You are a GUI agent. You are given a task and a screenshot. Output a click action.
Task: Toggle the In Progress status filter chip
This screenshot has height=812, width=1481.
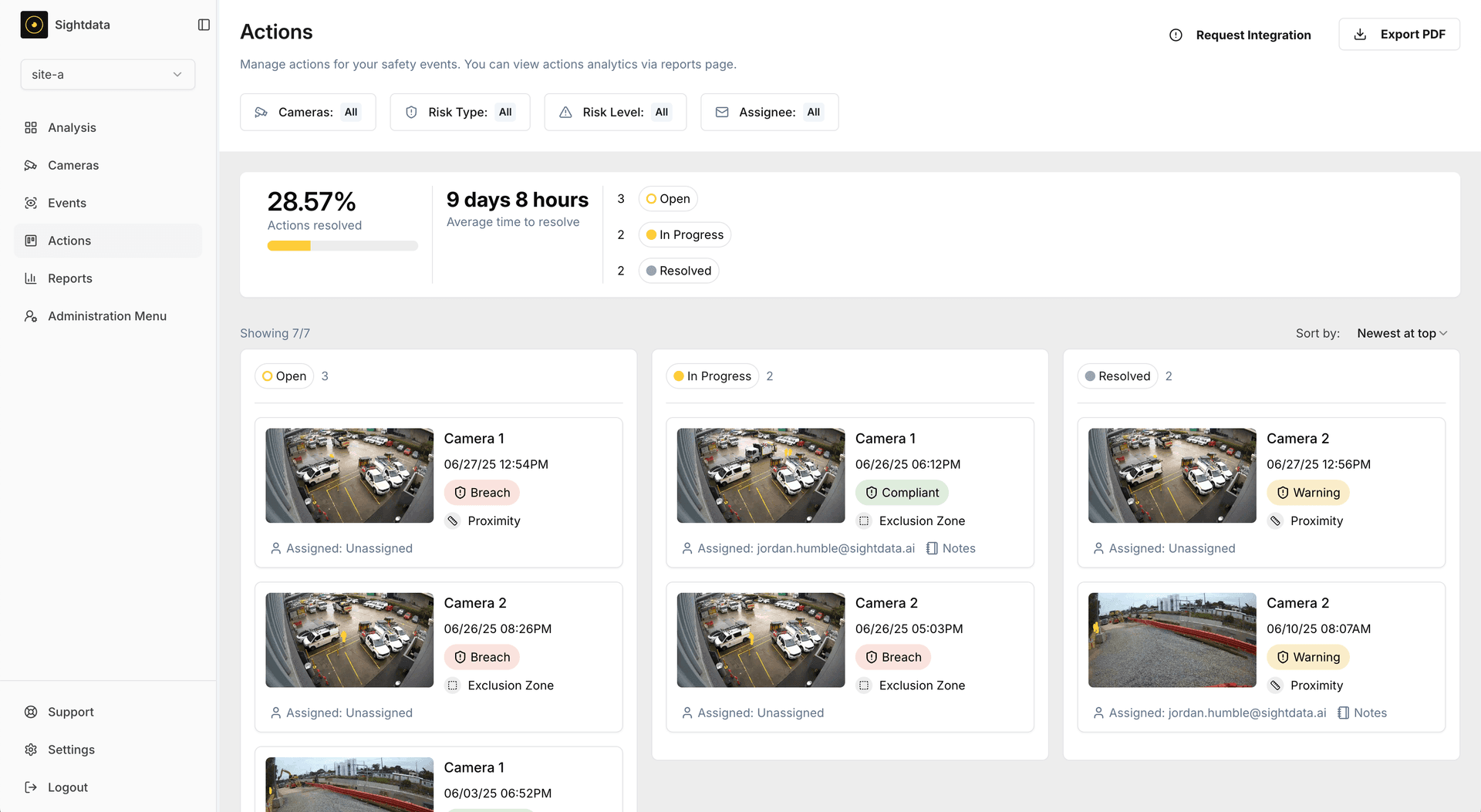click(684, 235)
